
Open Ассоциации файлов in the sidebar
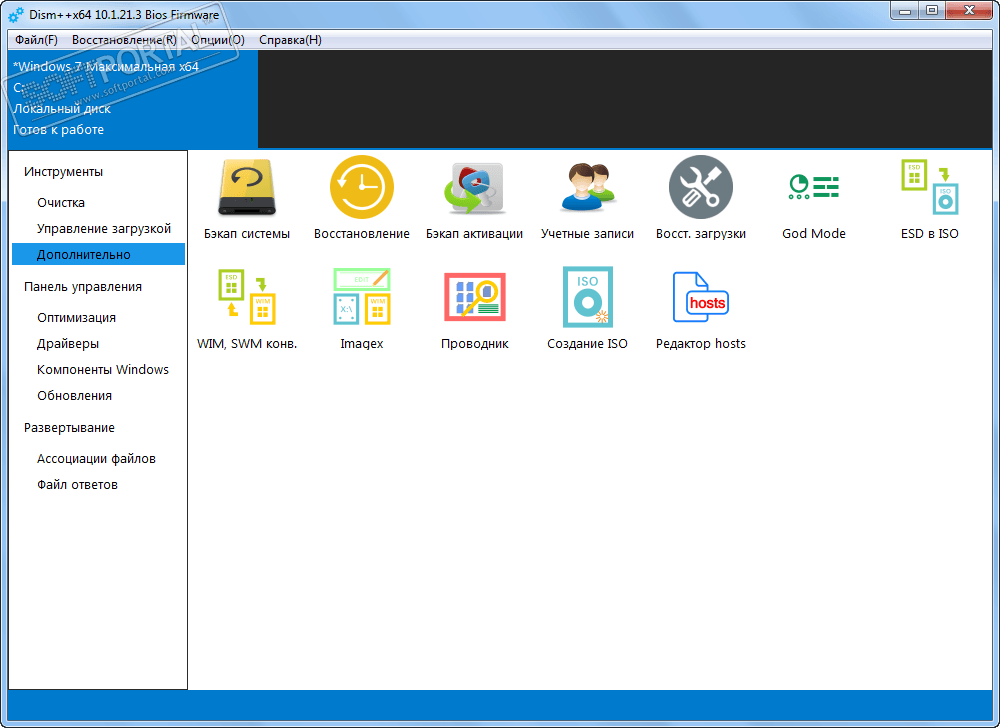click(96, 459)
